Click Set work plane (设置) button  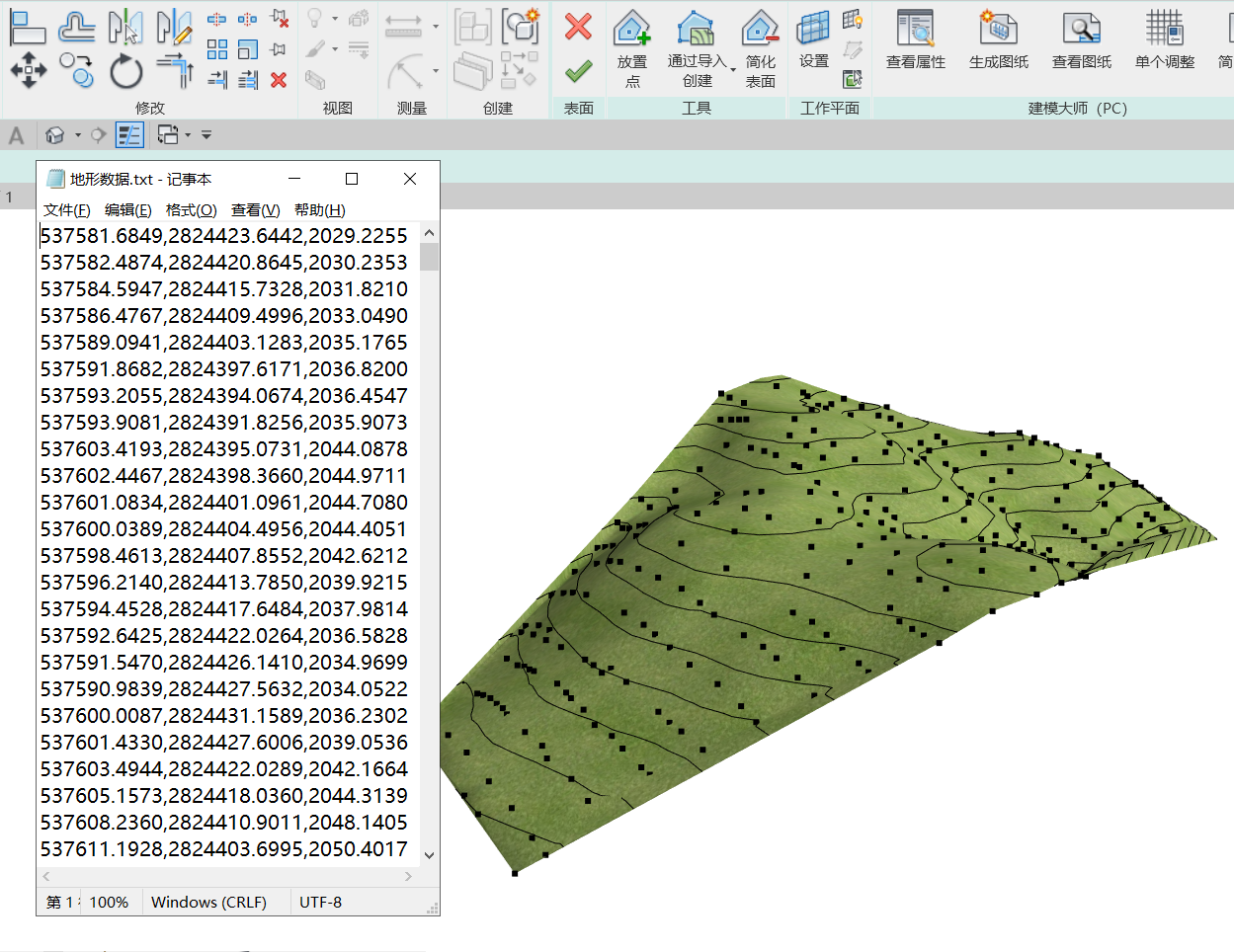pos(814,40)
